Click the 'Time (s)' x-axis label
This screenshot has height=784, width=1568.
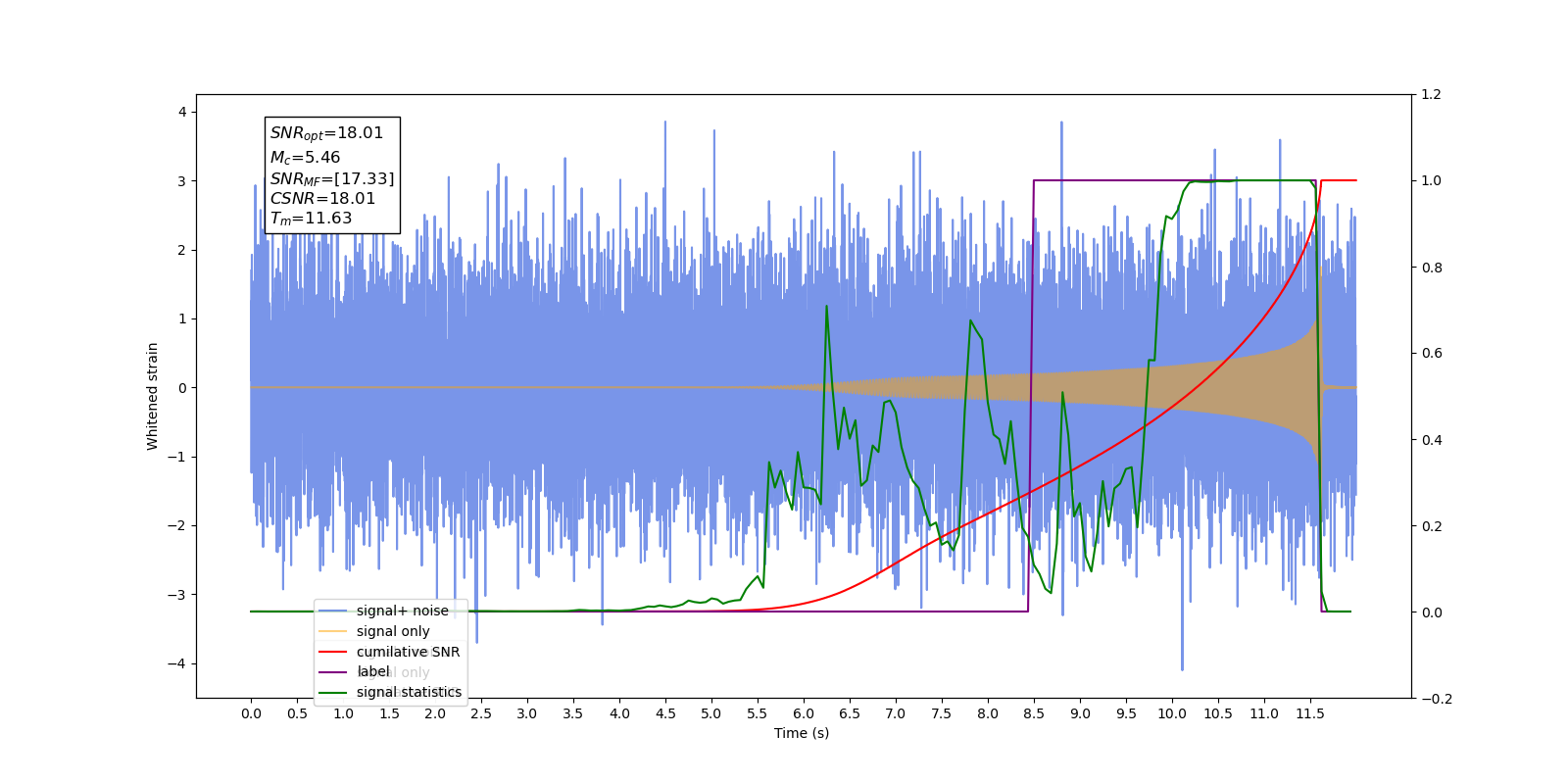click(x=802, y=733)
